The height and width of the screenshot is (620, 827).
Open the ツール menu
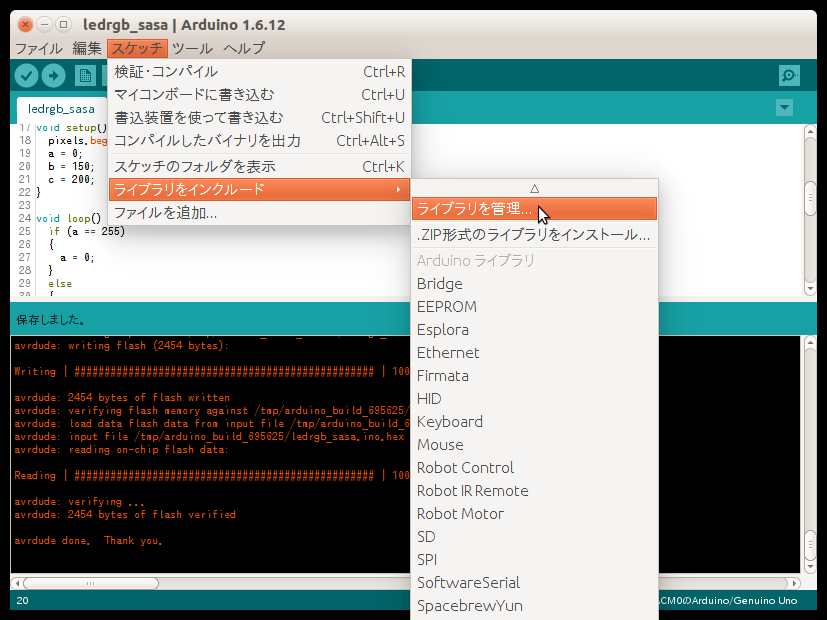[192, 49]
